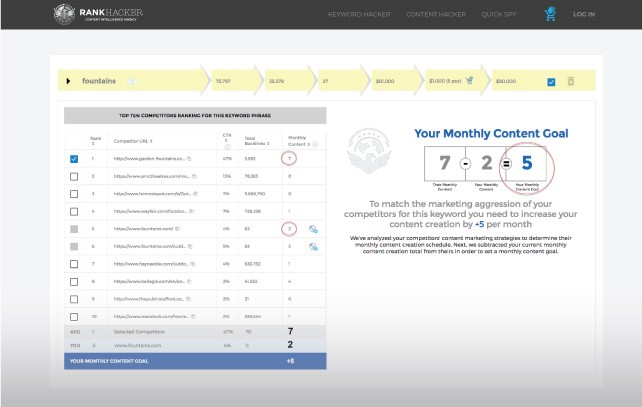Click the globe icon in rank 5 row

313,229
